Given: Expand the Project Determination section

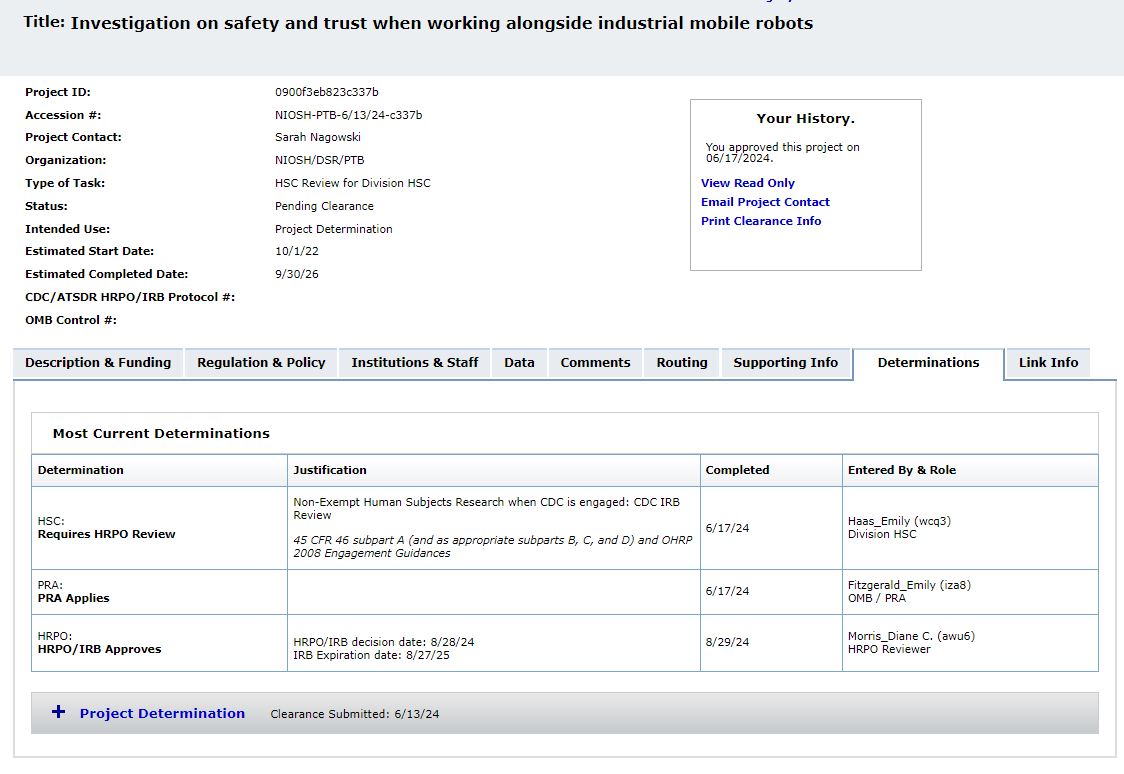Looking at the screenshot, I should [162, 713].
